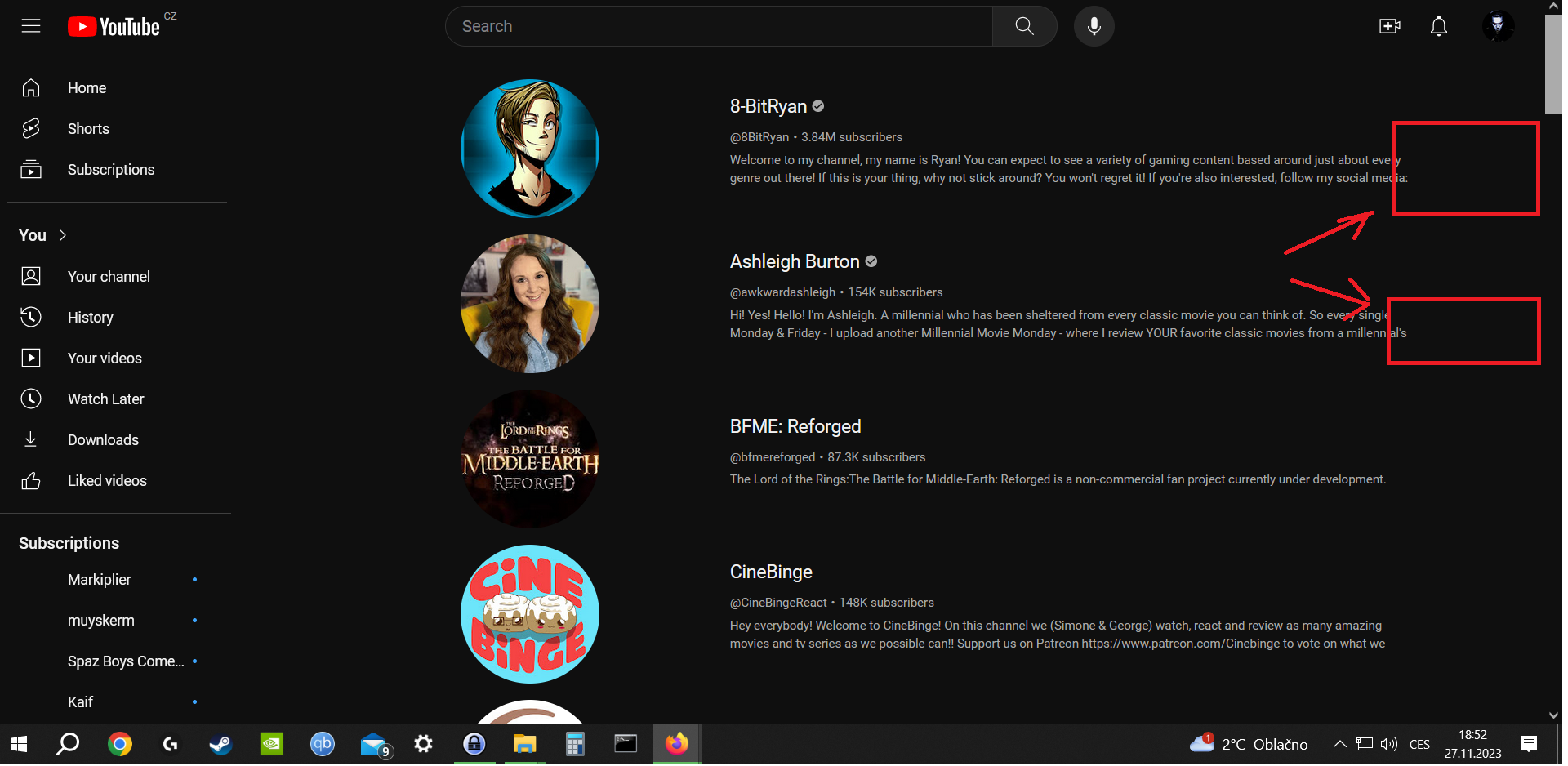Click the Shorts icon
This screenshot has height=766, width=1568.
[x=31, y=128]
